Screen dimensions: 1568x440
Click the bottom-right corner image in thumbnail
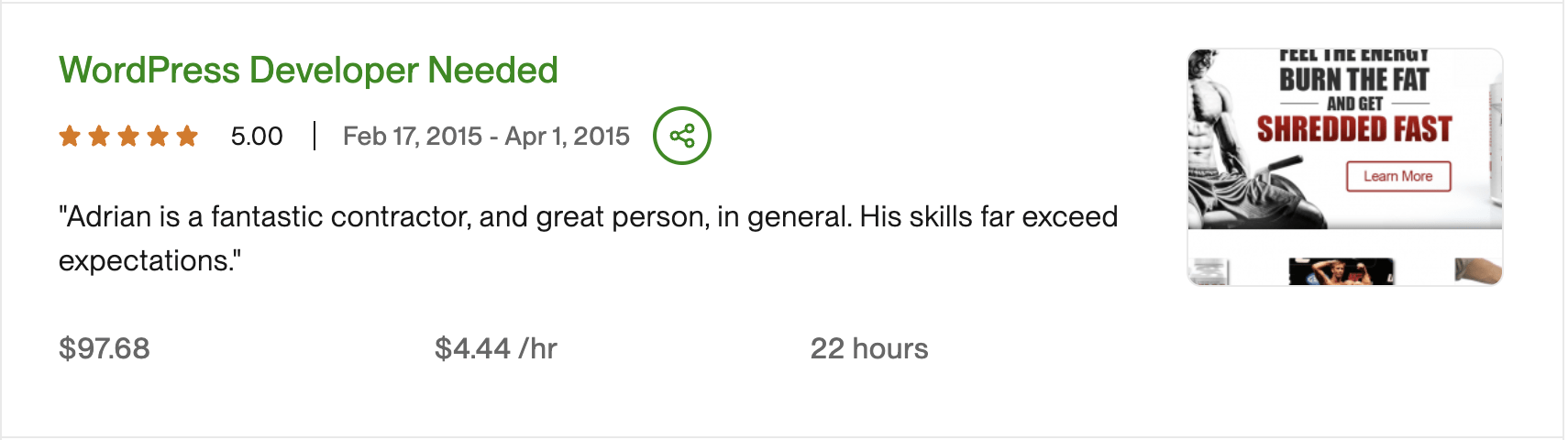click(1476, 270)
